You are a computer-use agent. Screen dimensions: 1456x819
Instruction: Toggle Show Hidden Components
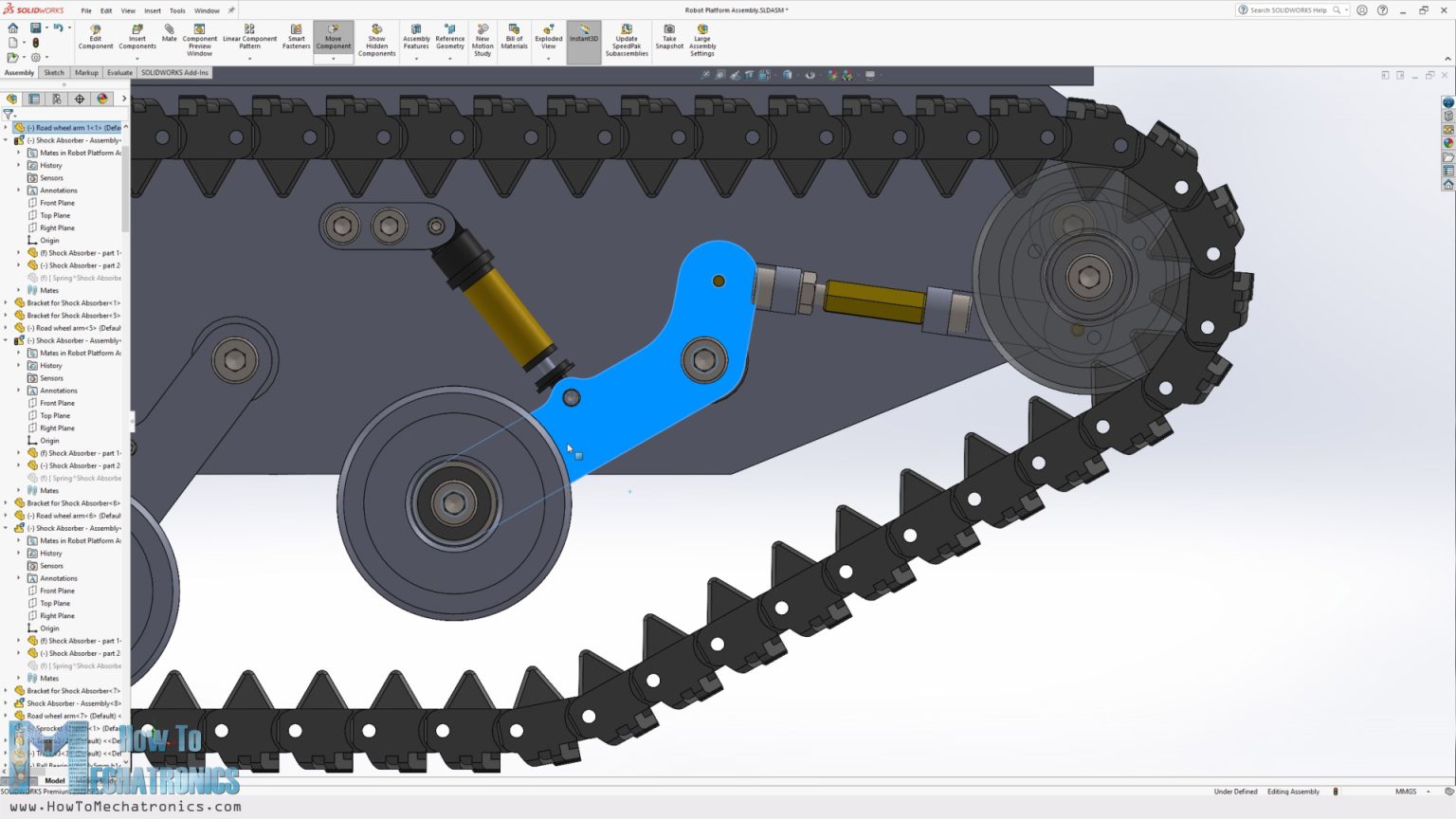point(376,38)
